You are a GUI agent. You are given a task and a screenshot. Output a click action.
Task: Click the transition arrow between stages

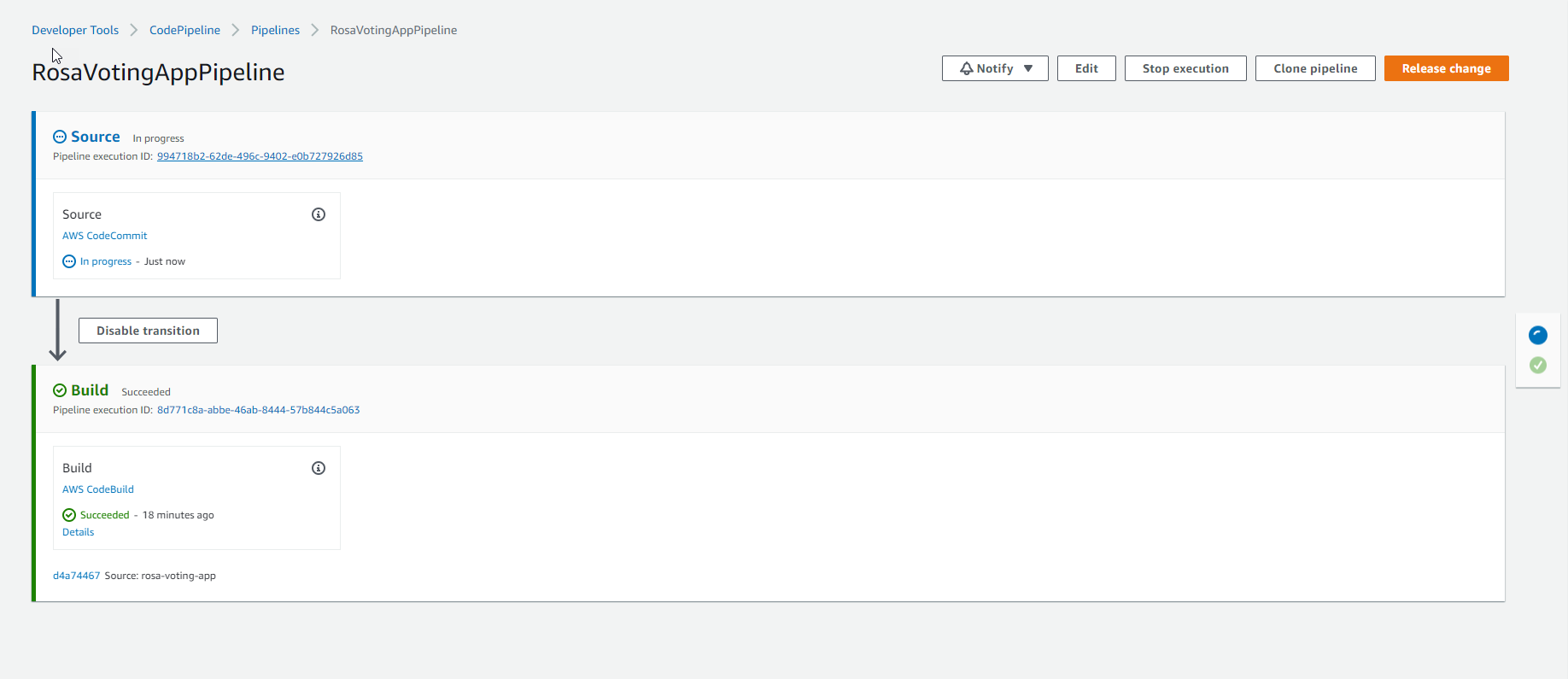(57, 330)
